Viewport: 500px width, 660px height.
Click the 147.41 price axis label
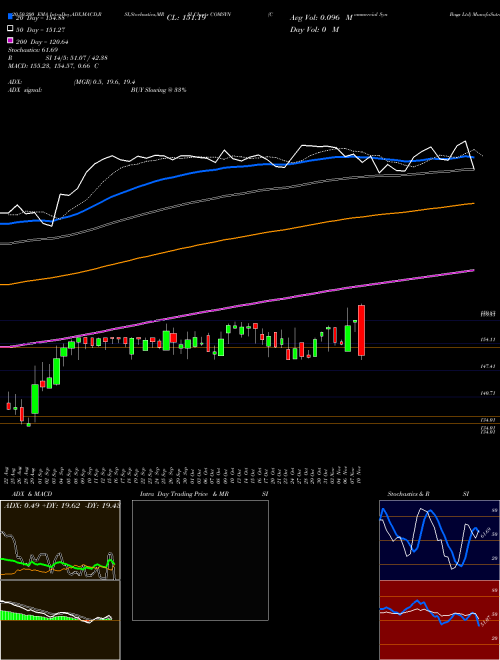[x=488, y=366]
